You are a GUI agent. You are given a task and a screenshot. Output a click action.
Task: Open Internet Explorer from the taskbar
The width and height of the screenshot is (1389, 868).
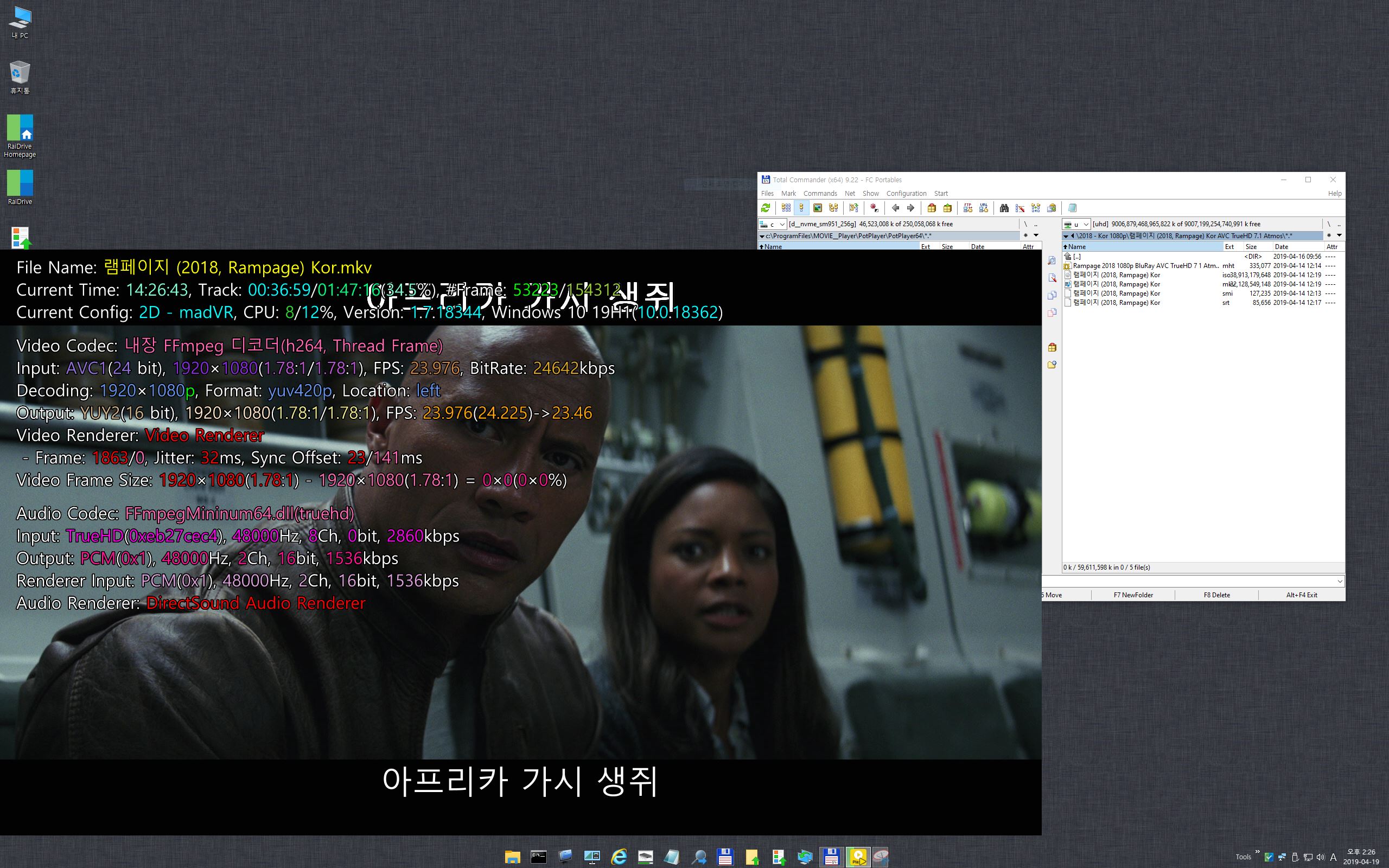click(x=619, y=857)
